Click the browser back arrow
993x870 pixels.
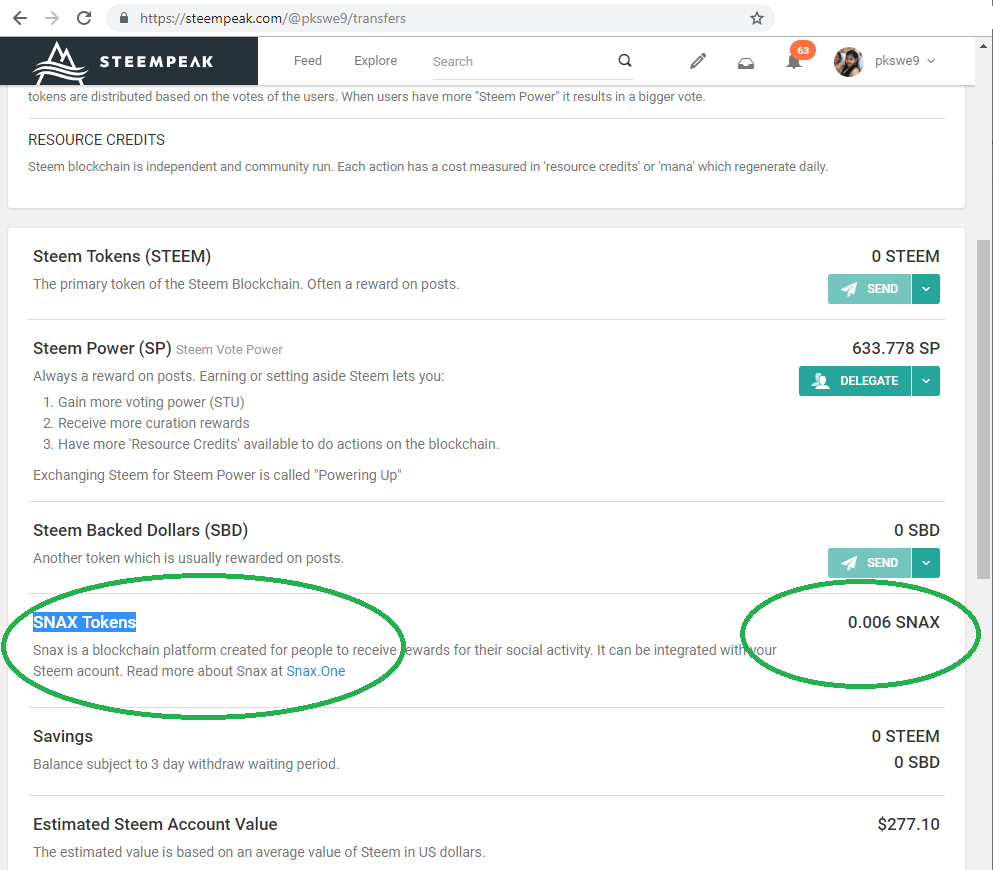(x=20, y=18)
